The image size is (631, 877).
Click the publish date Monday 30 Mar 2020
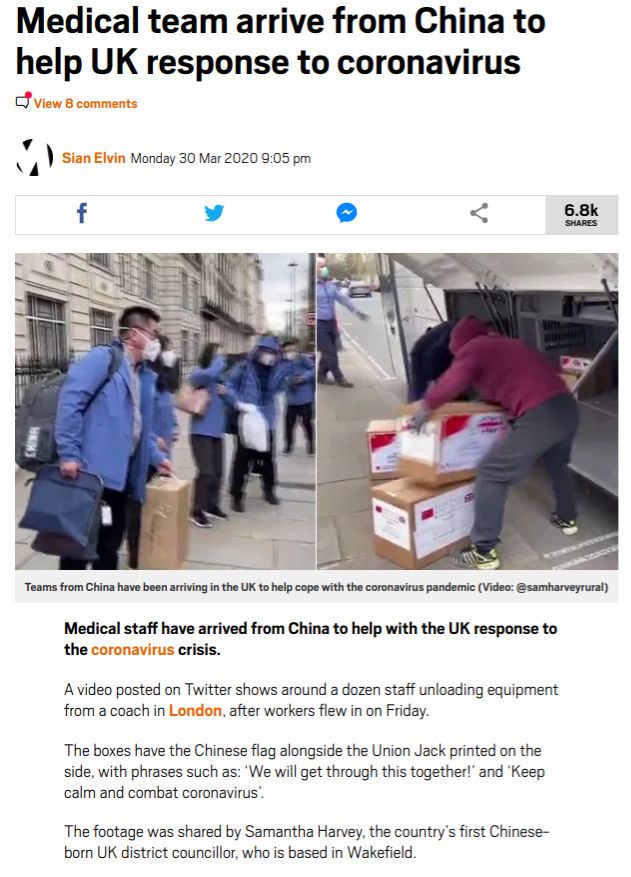(220, 159)
